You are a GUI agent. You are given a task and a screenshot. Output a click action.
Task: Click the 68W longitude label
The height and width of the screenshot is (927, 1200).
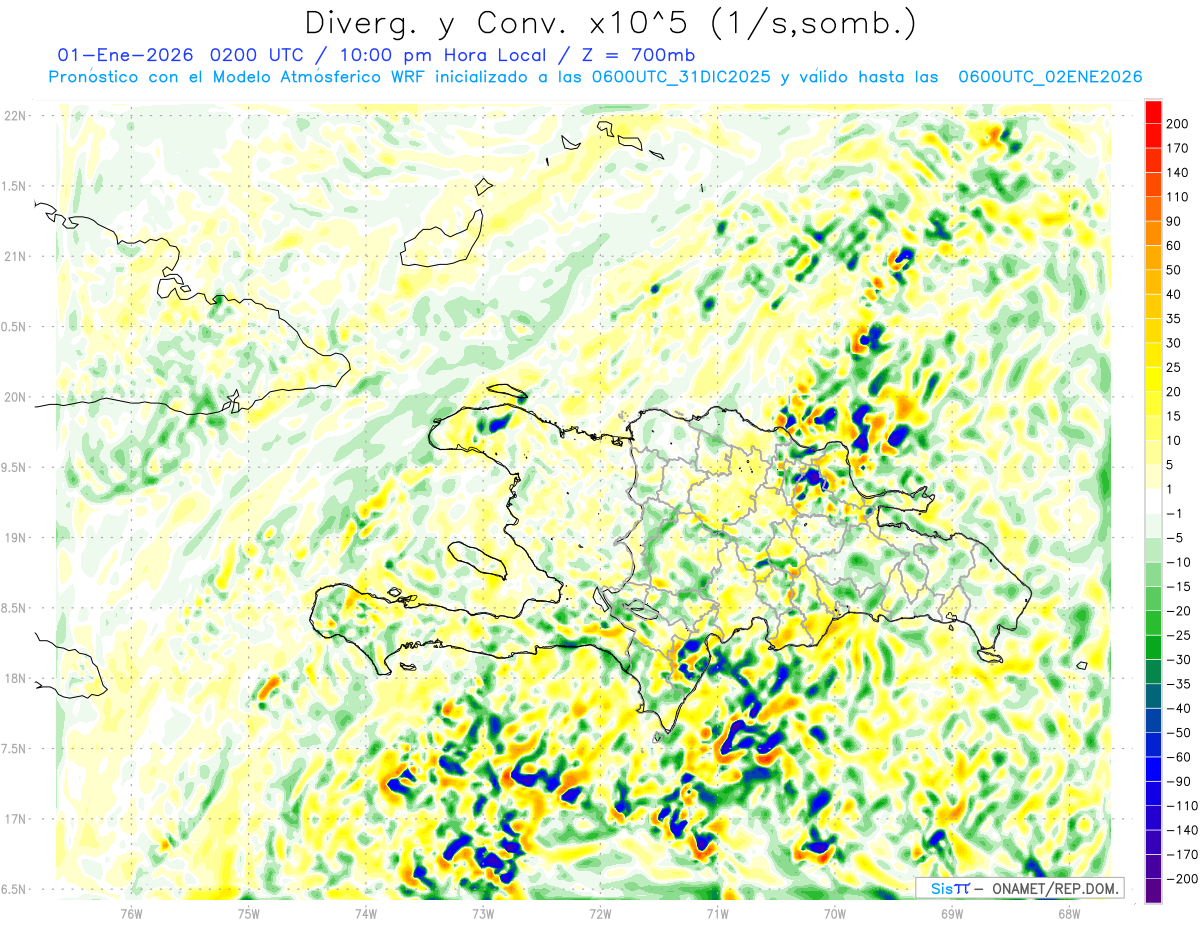(1069, 913)
